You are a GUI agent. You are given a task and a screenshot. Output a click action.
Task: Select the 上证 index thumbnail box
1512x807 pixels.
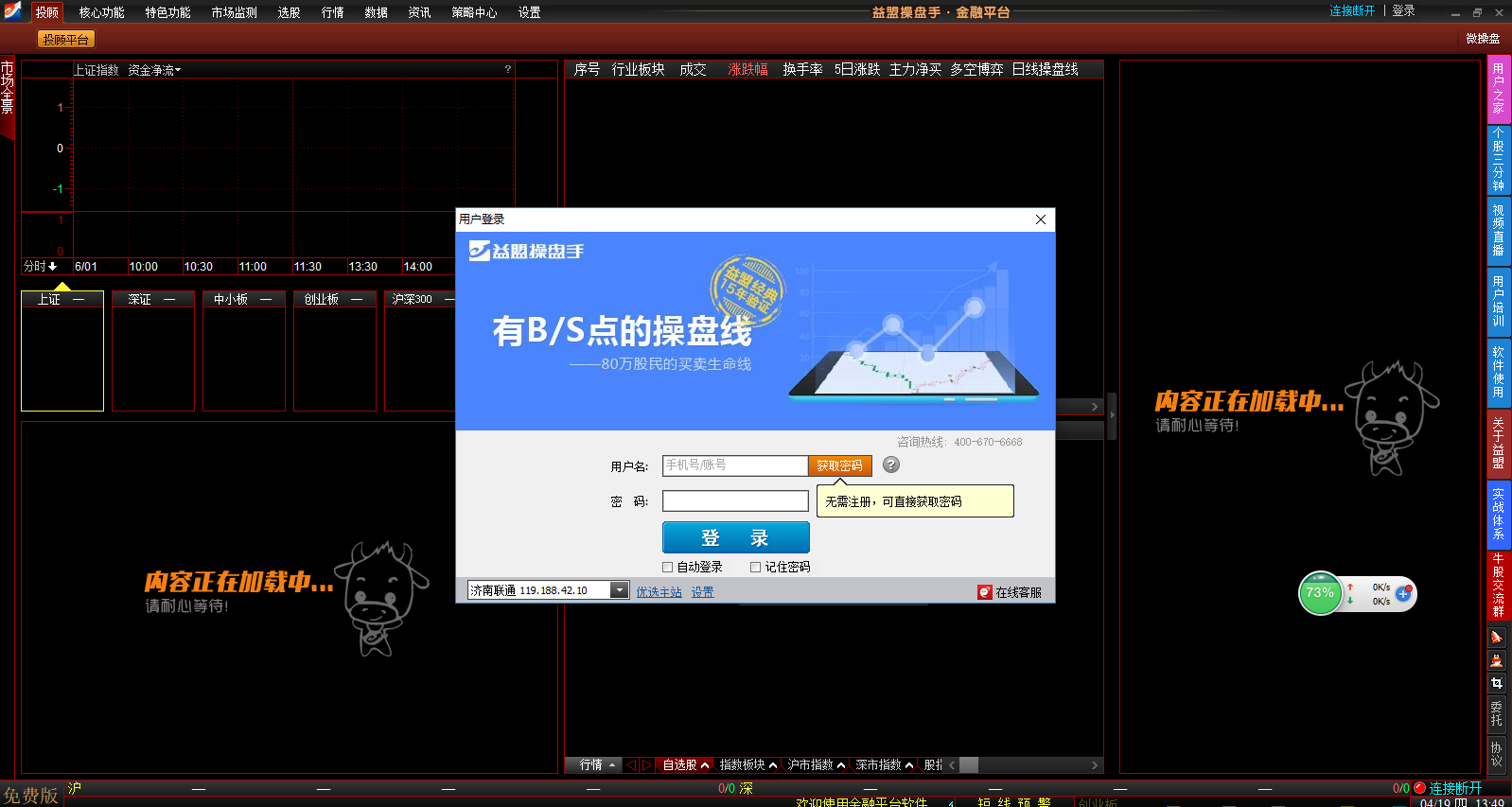62,351
